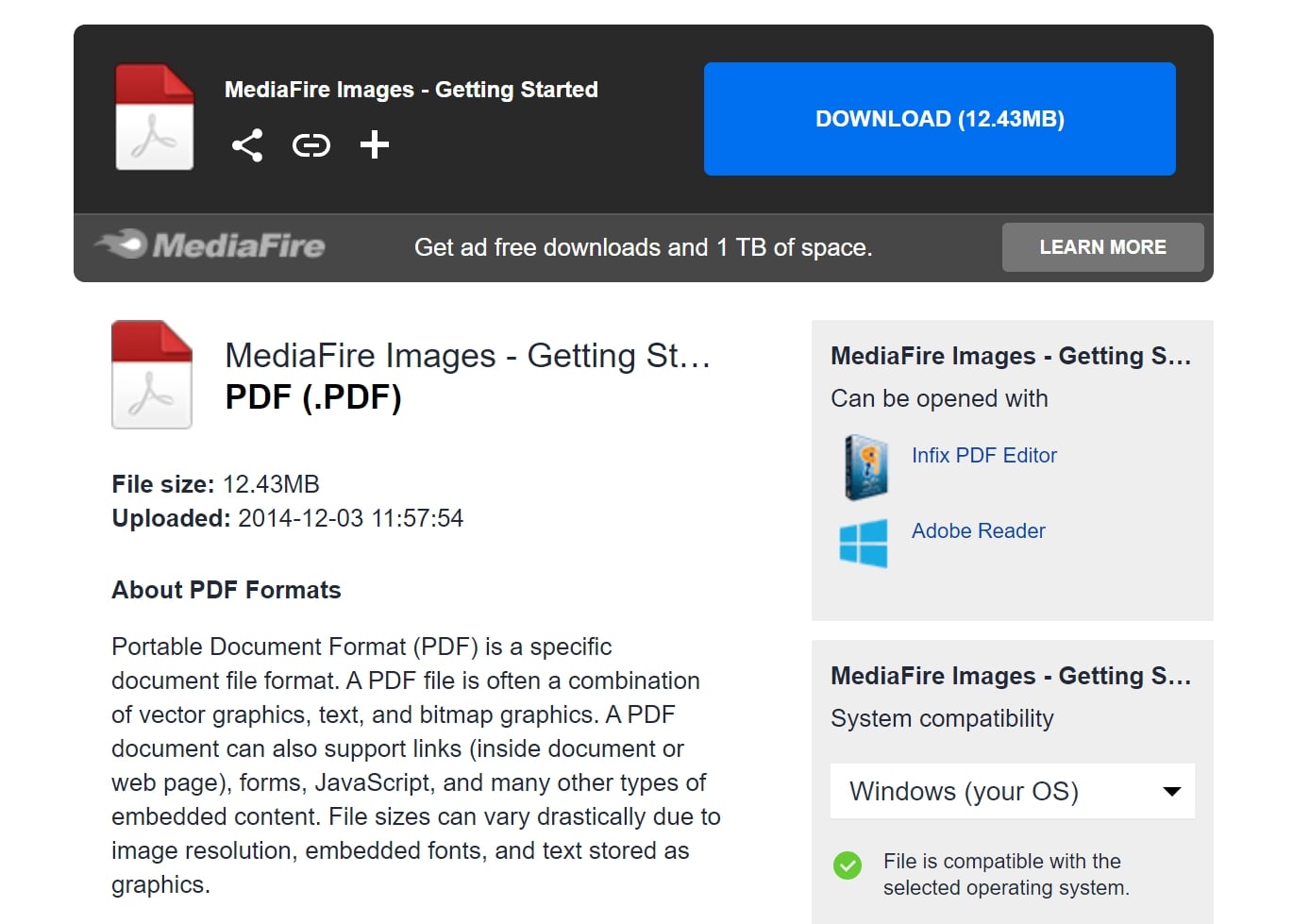
Task: Open the Adobe Reader link
Action: point(978,530)
